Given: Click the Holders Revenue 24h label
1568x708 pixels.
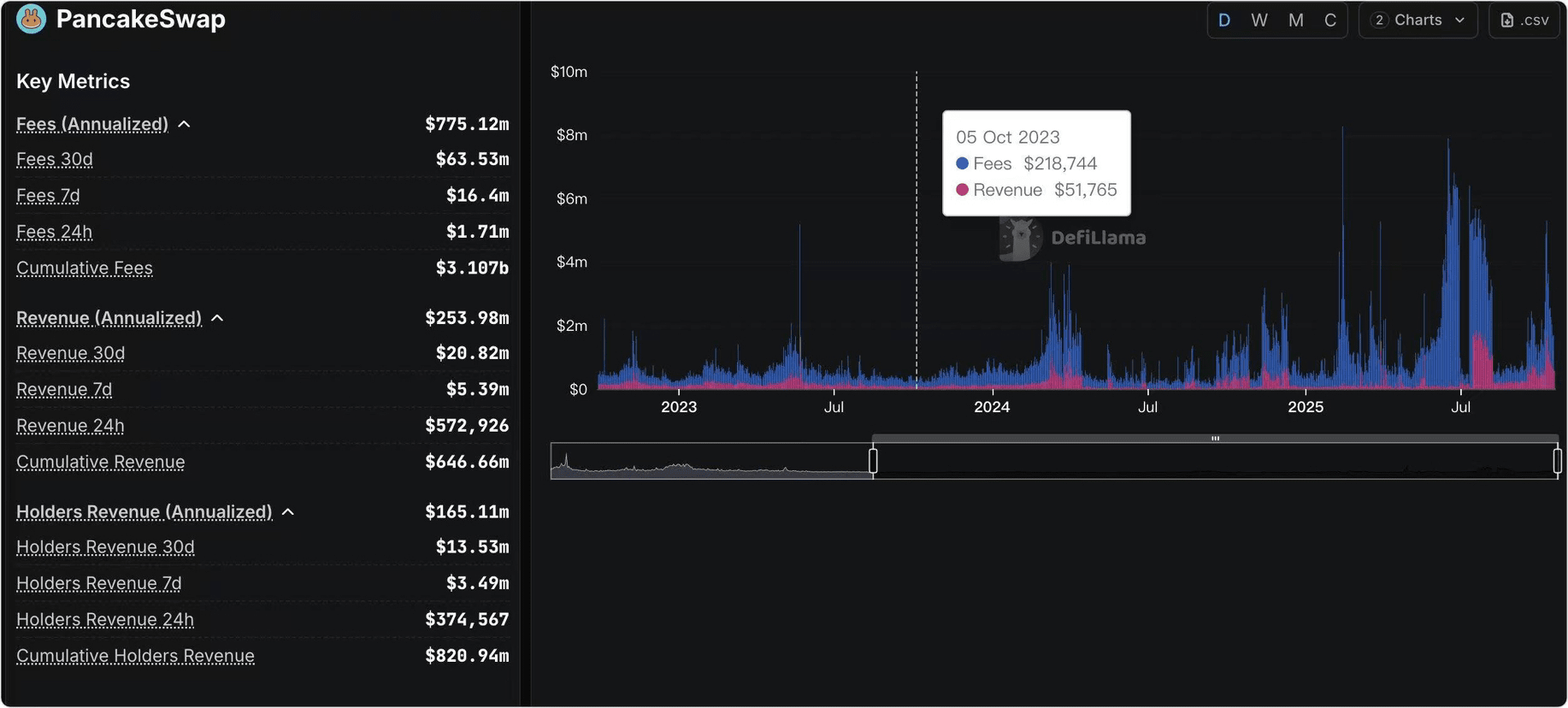Looking at the screenshot, I should pos(105,620).
